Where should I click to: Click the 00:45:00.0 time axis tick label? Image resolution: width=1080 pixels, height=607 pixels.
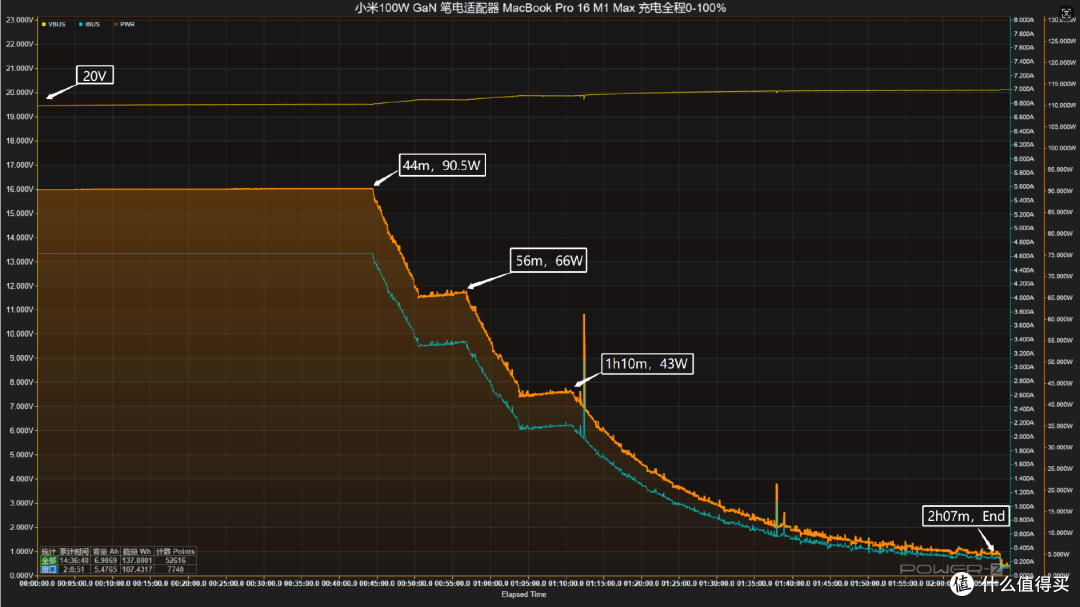[x=377, y=584]
